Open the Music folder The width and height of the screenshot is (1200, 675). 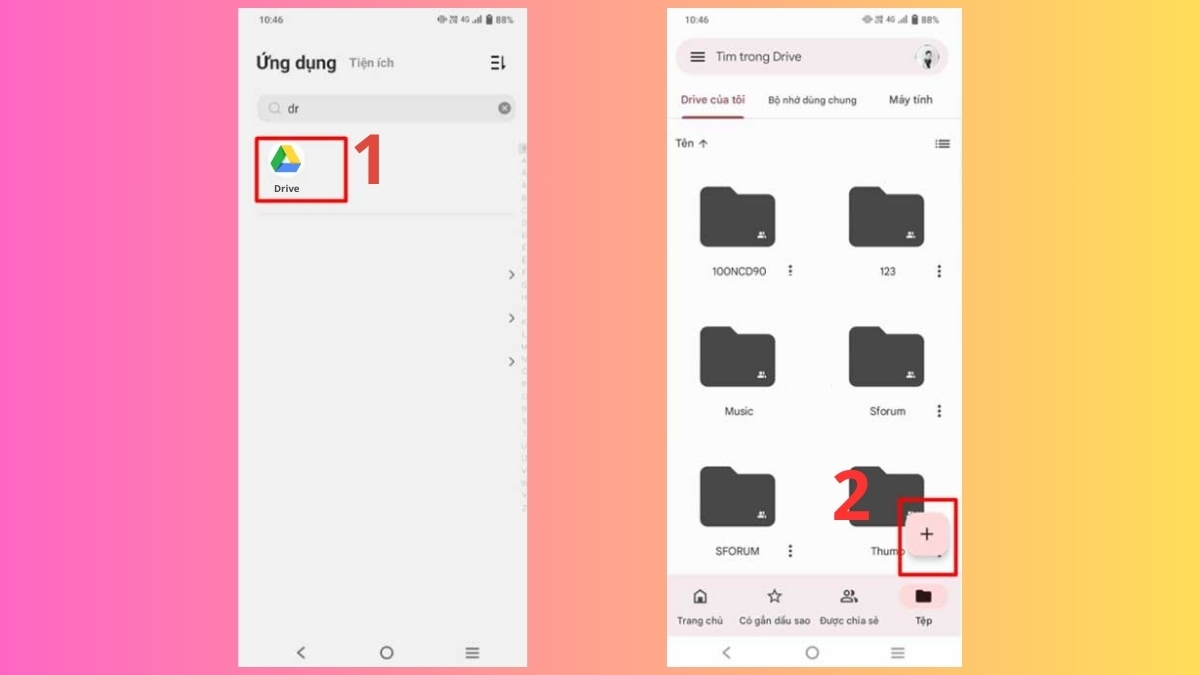click(x=737, y=357)
